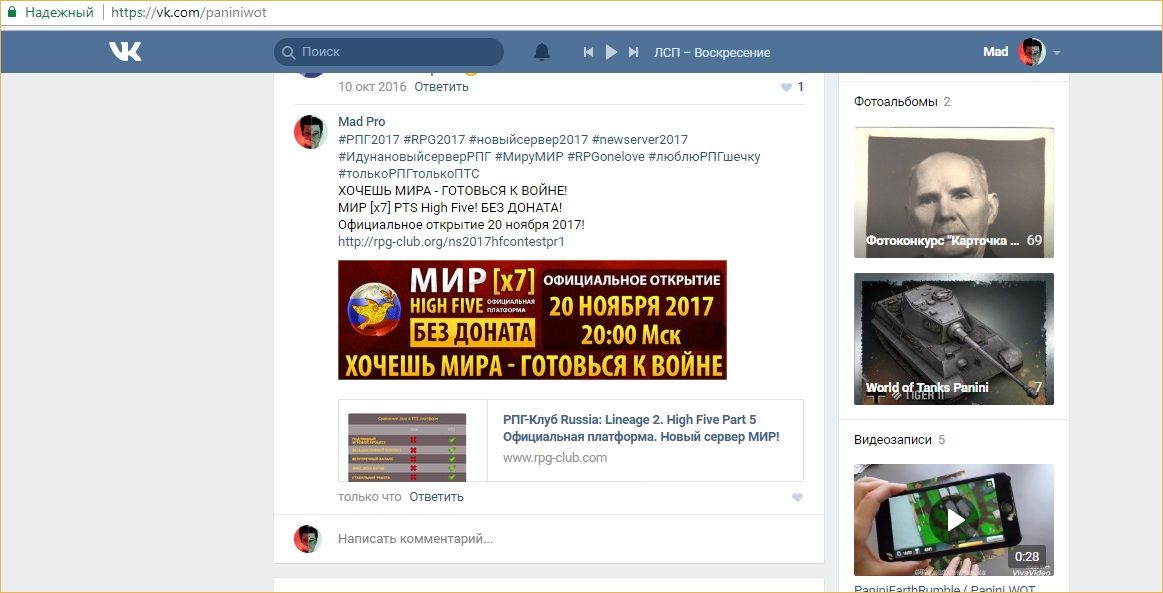Open hashtag #RPGonelove

coord(605,156)
